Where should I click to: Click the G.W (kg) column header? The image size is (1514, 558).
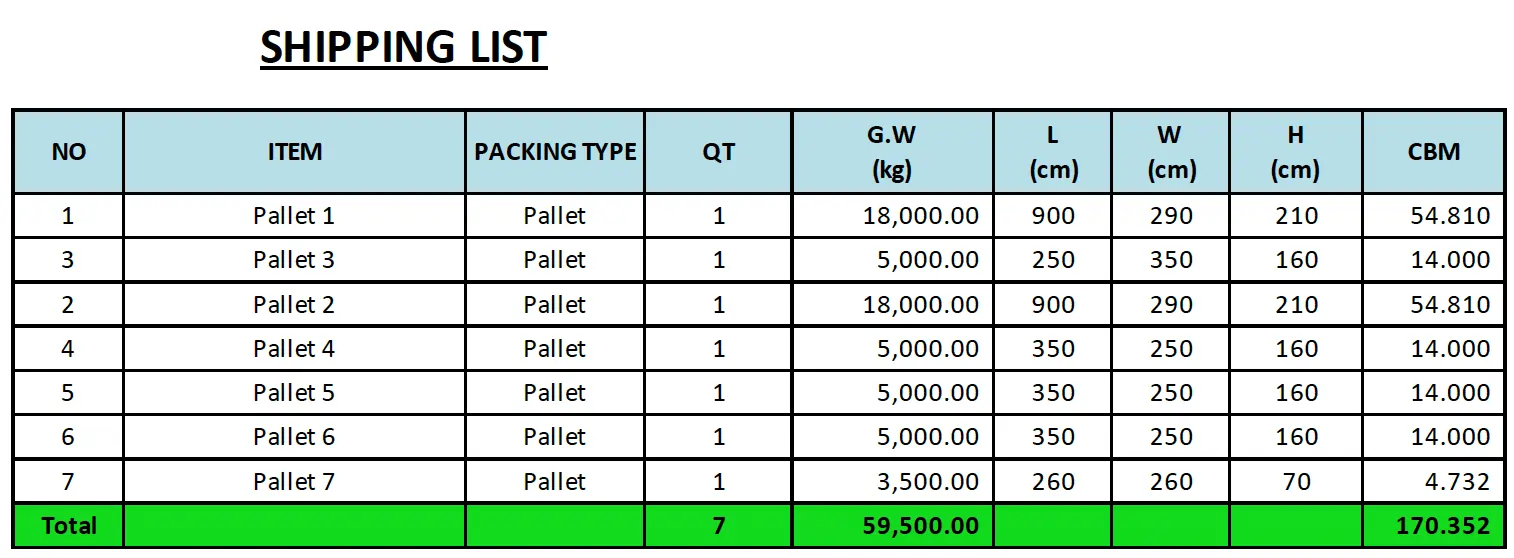pyautogui.click(x=892, y=152)
